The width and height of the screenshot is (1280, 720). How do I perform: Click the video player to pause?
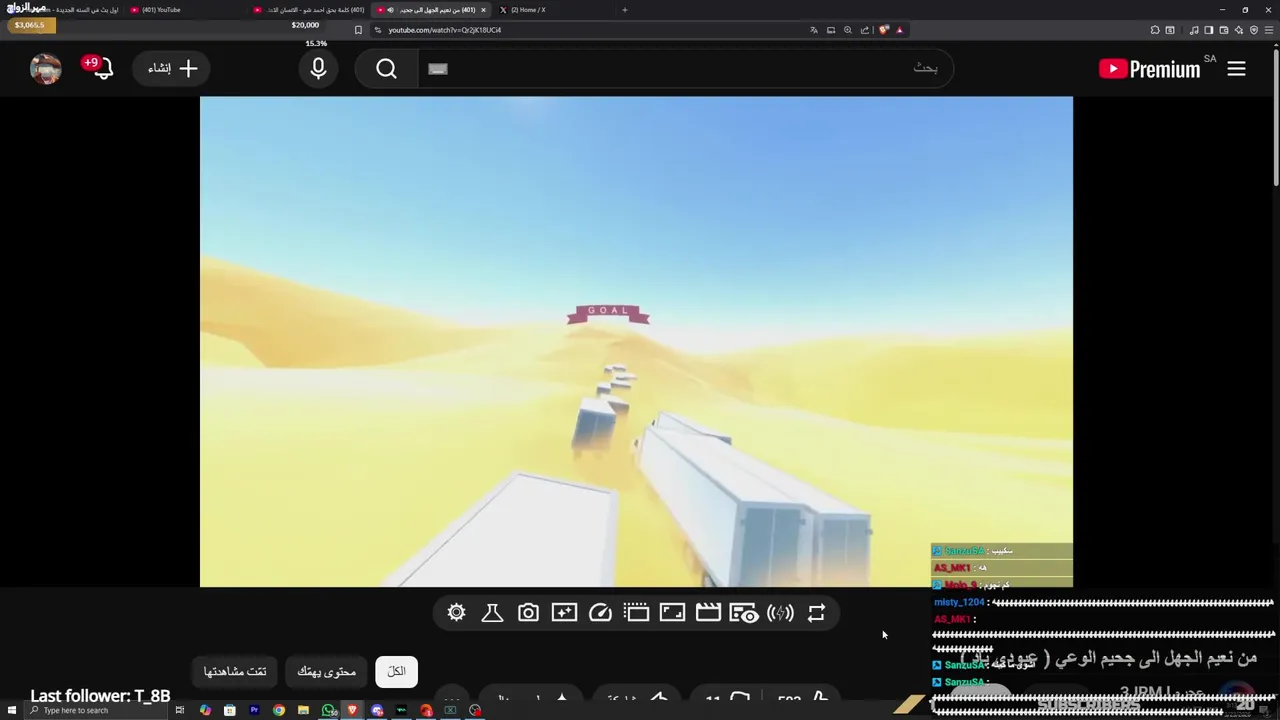click(636, 341)
